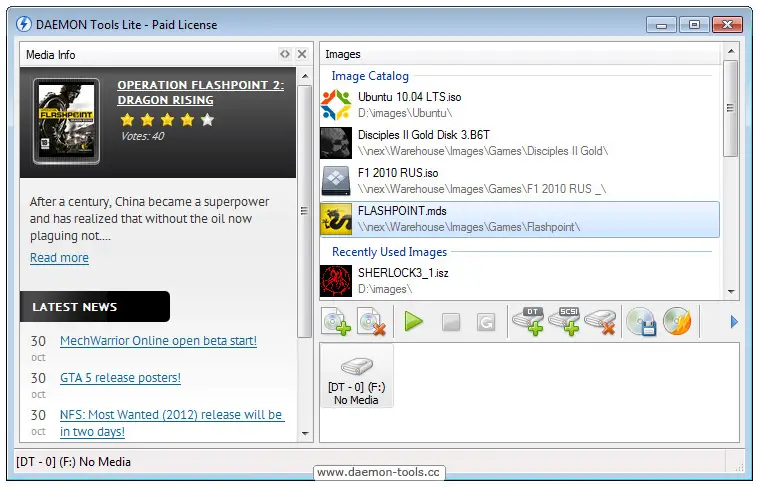Click the D:\images\Ubuntu\ path text
Screen dimensions: 759x487
(405, 113)
